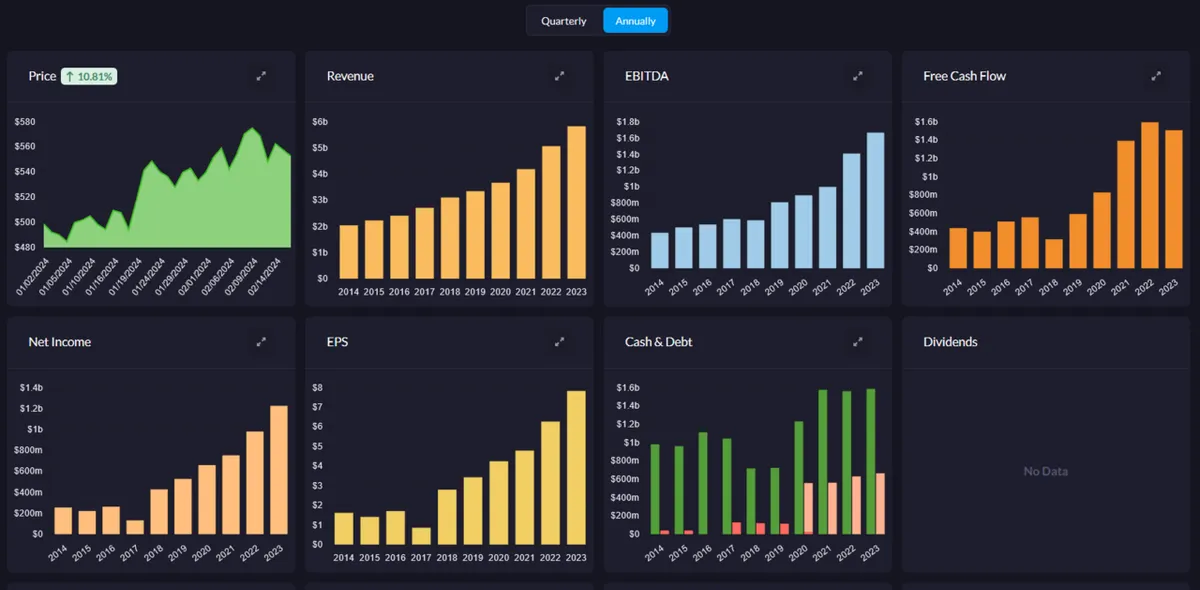Expand the Net Income chart
1200x590 pixels.
261,342
